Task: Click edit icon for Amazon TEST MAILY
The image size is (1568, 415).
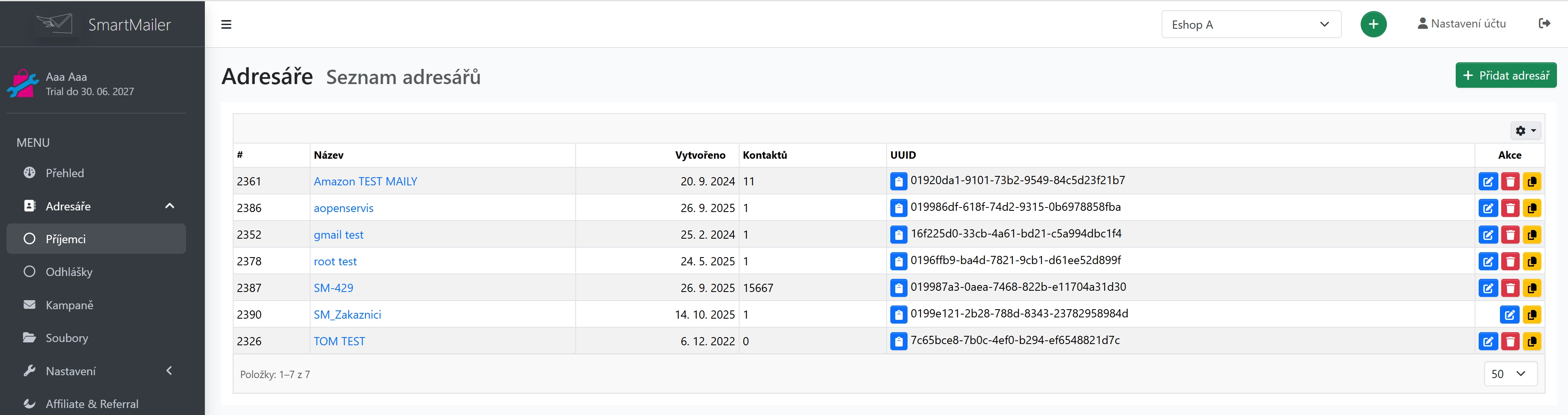Action: click(x=1488, y=182)
